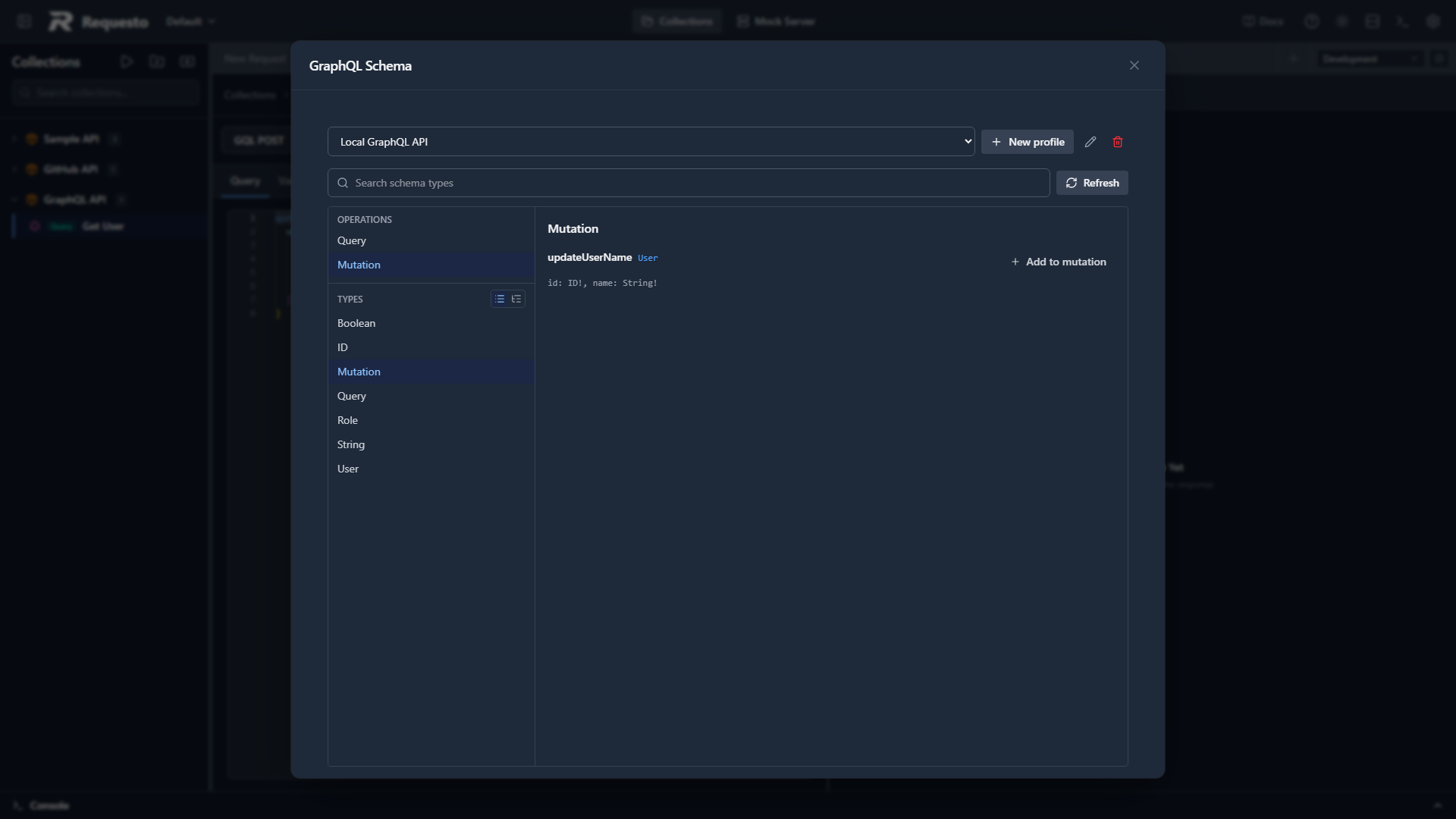Click the Mutation heading in details pane
The width and height of the screenshot is (1456, 819).
point(573,228)
